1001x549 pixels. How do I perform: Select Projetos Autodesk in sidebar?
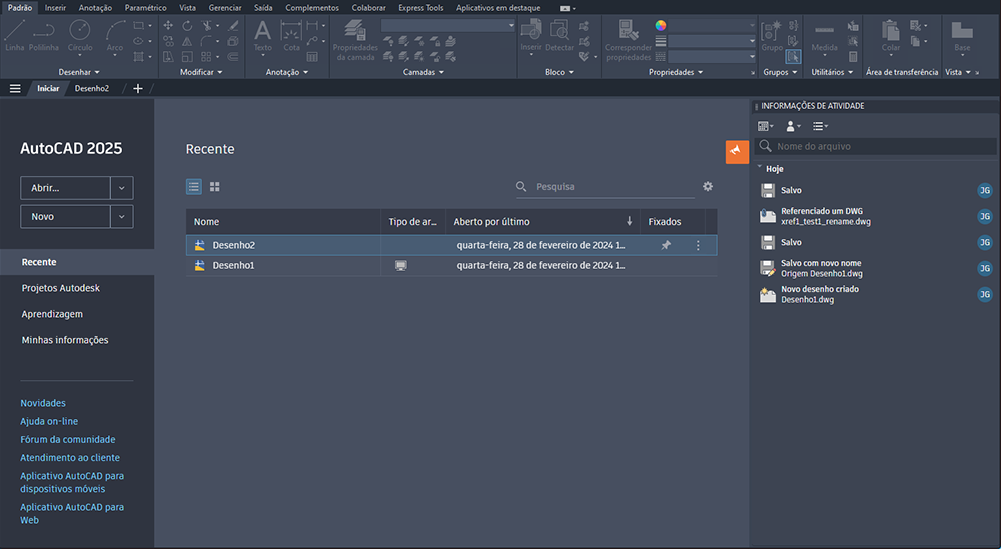coord(61,288)
